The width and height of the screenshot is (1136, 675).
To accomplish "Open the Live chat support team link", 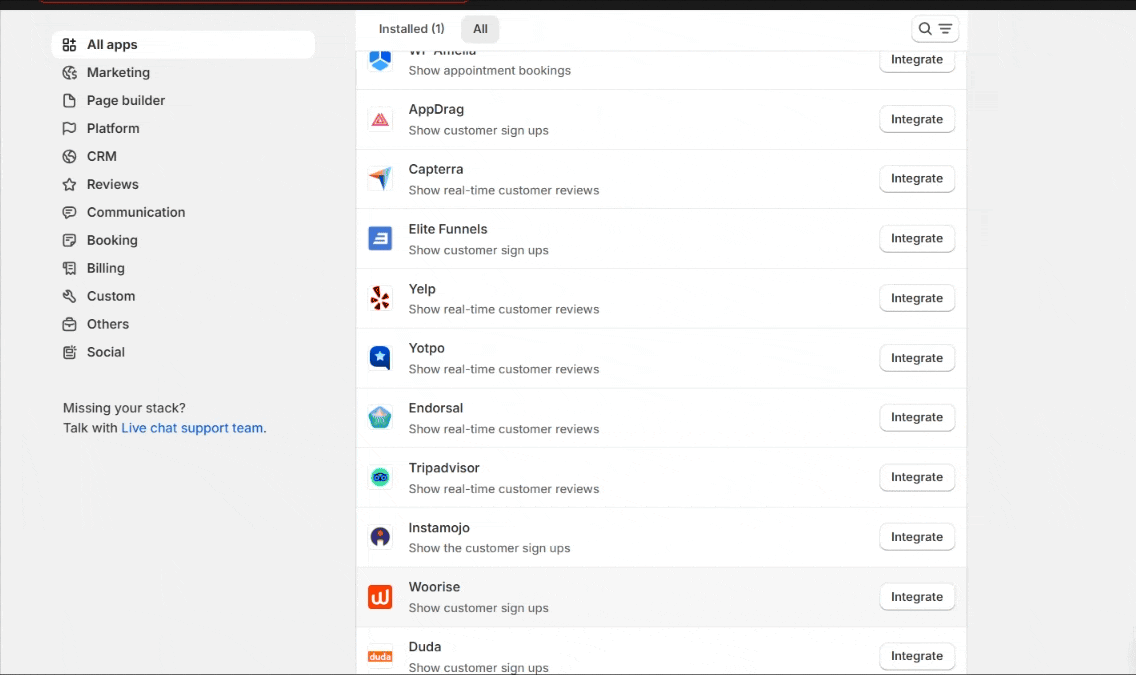I will coord(192,428).
